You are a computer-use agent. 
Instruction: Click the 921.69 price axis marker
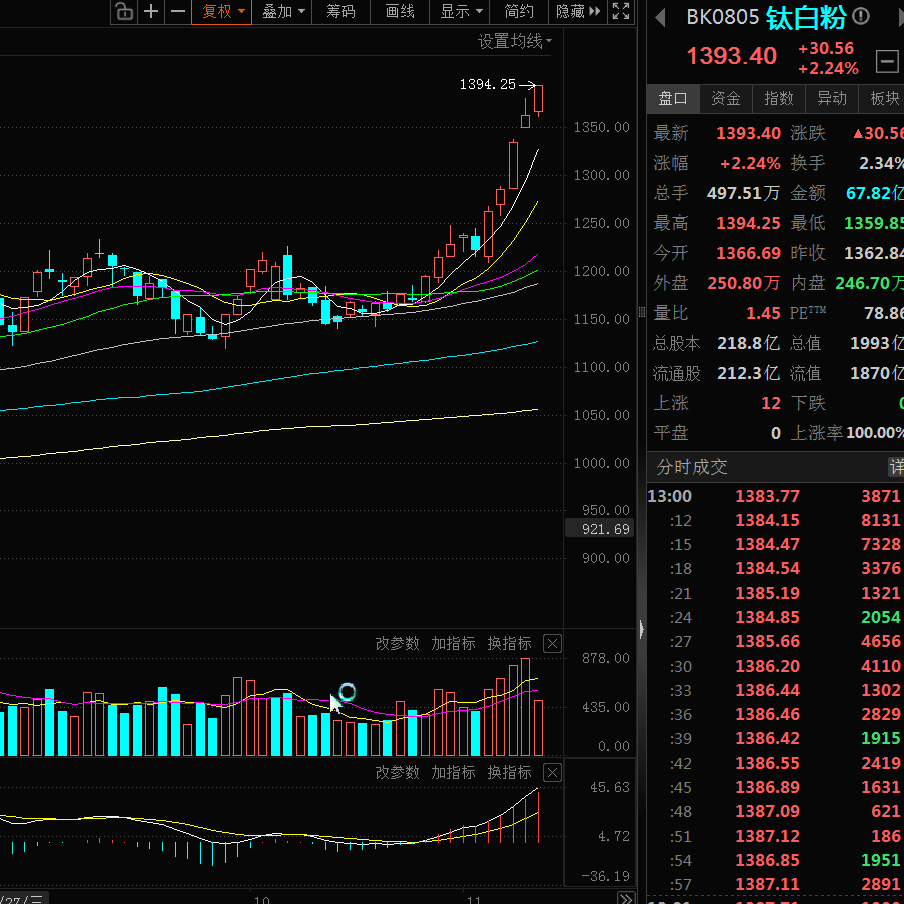click(x=599, y=529)
